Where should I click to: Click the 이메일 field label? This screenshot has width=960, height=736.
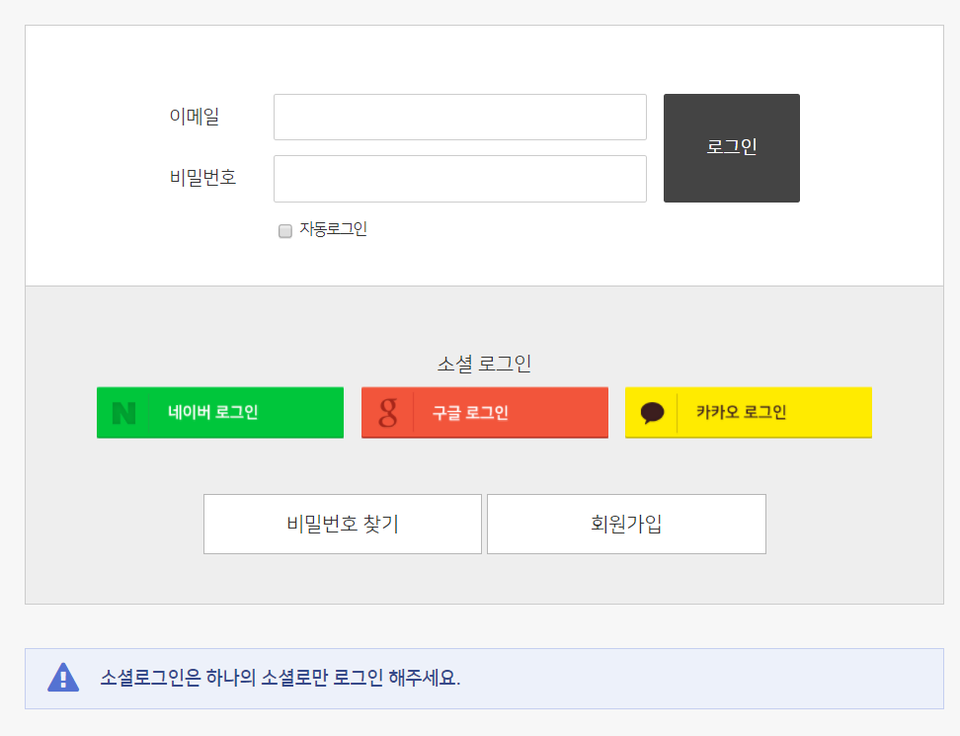click(194, 117)
